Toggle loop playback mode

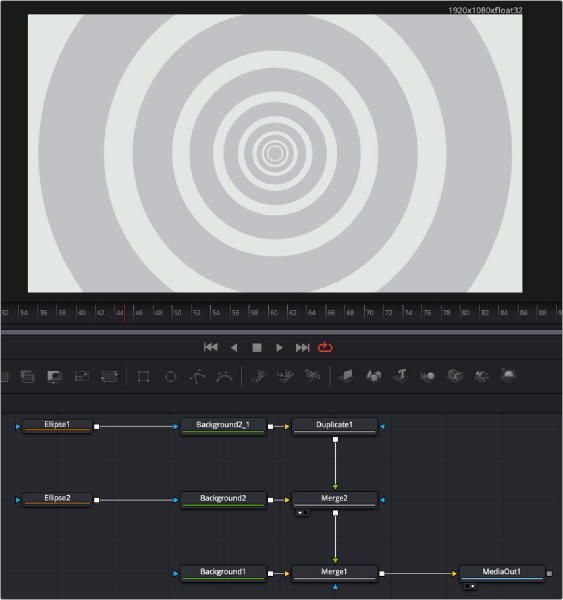325,347
